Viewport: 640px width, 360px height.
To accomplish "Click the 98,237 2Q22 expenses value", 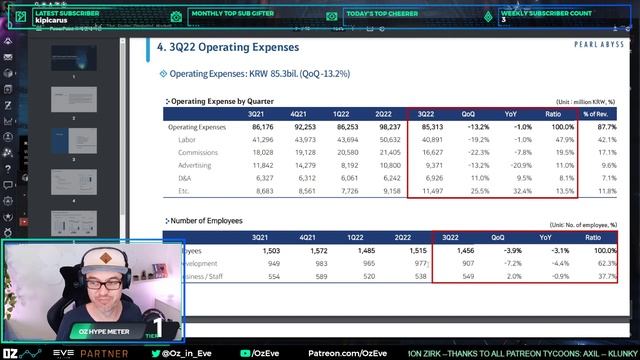I will point(390,127).
